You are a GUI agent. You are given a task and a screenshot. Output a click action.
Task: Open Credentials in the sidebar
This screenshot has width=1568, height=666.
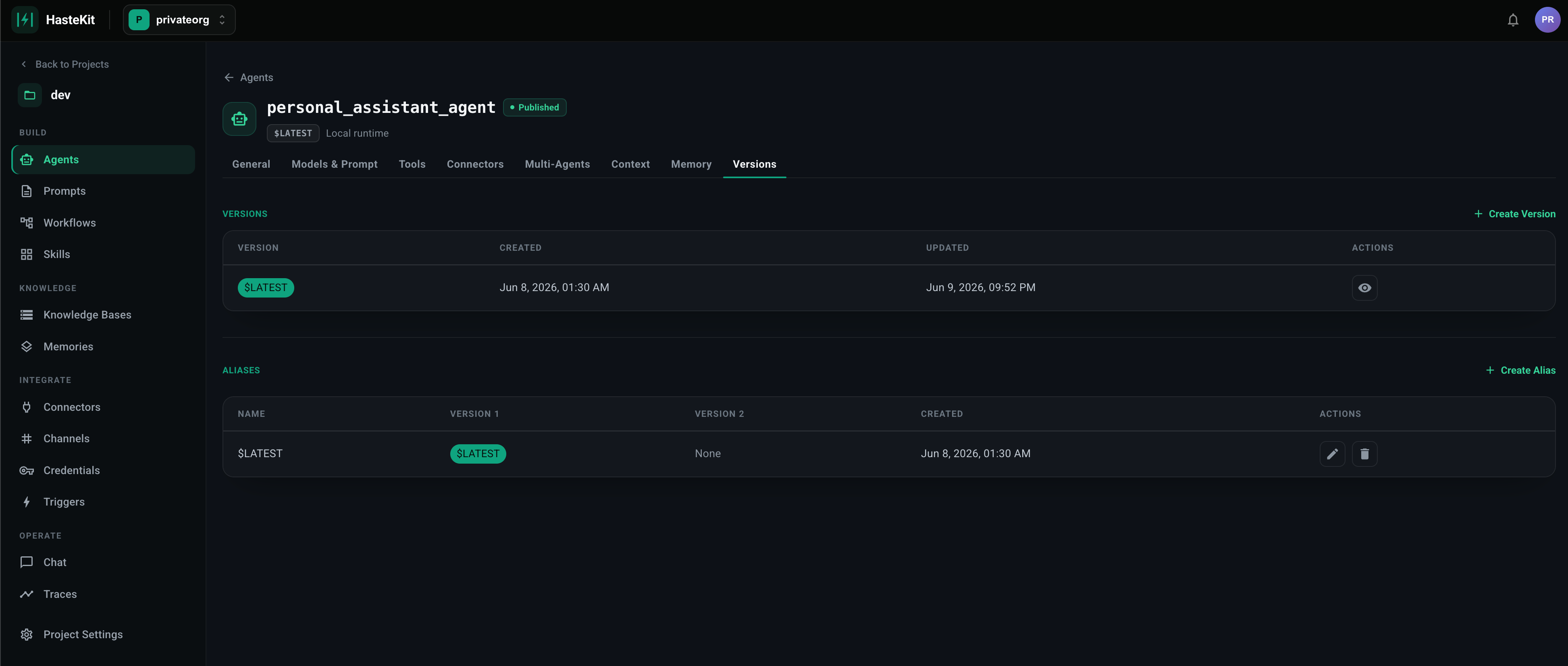click(x=103, y=470)
